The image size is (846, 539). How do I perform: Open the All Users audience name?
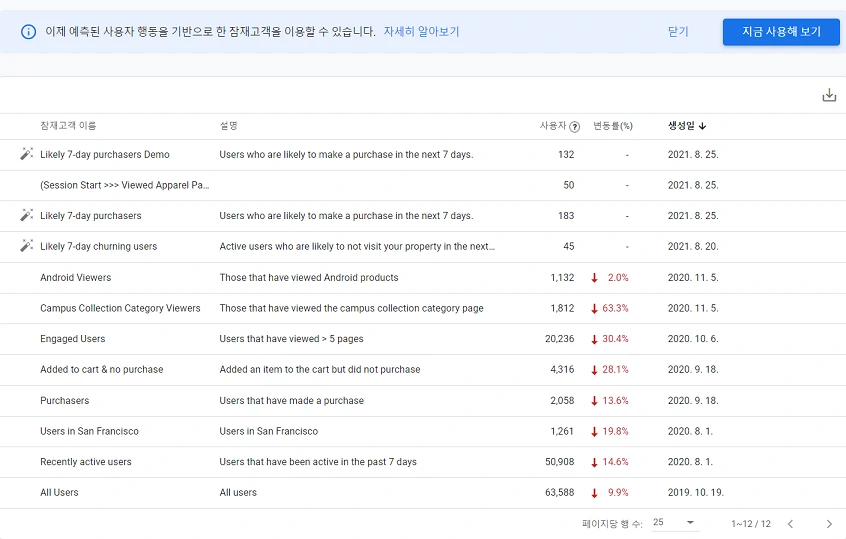coord(59,493)
